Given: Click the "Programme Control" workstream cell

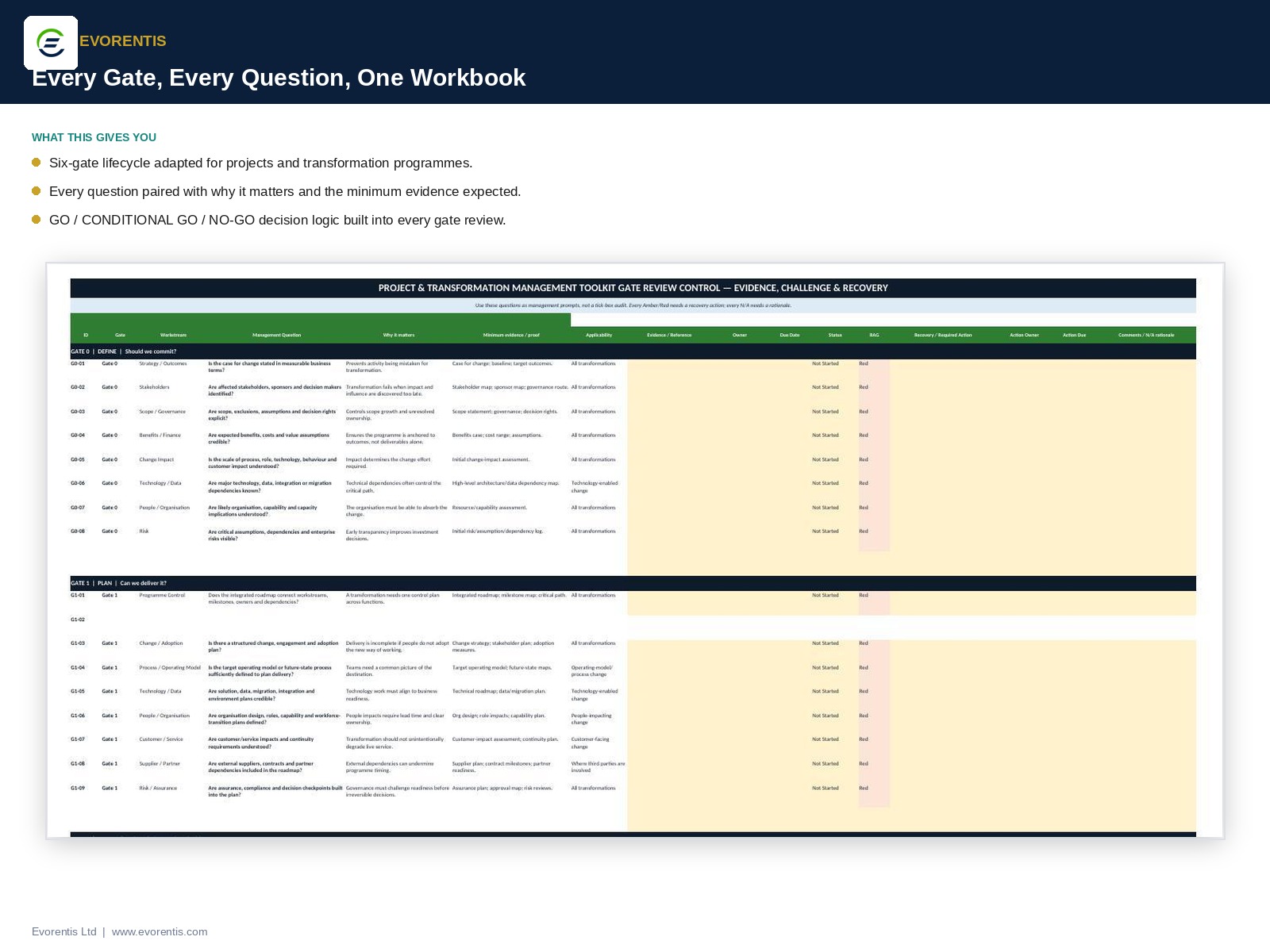Looking at the screenshot, I should (x=162, y=595).
